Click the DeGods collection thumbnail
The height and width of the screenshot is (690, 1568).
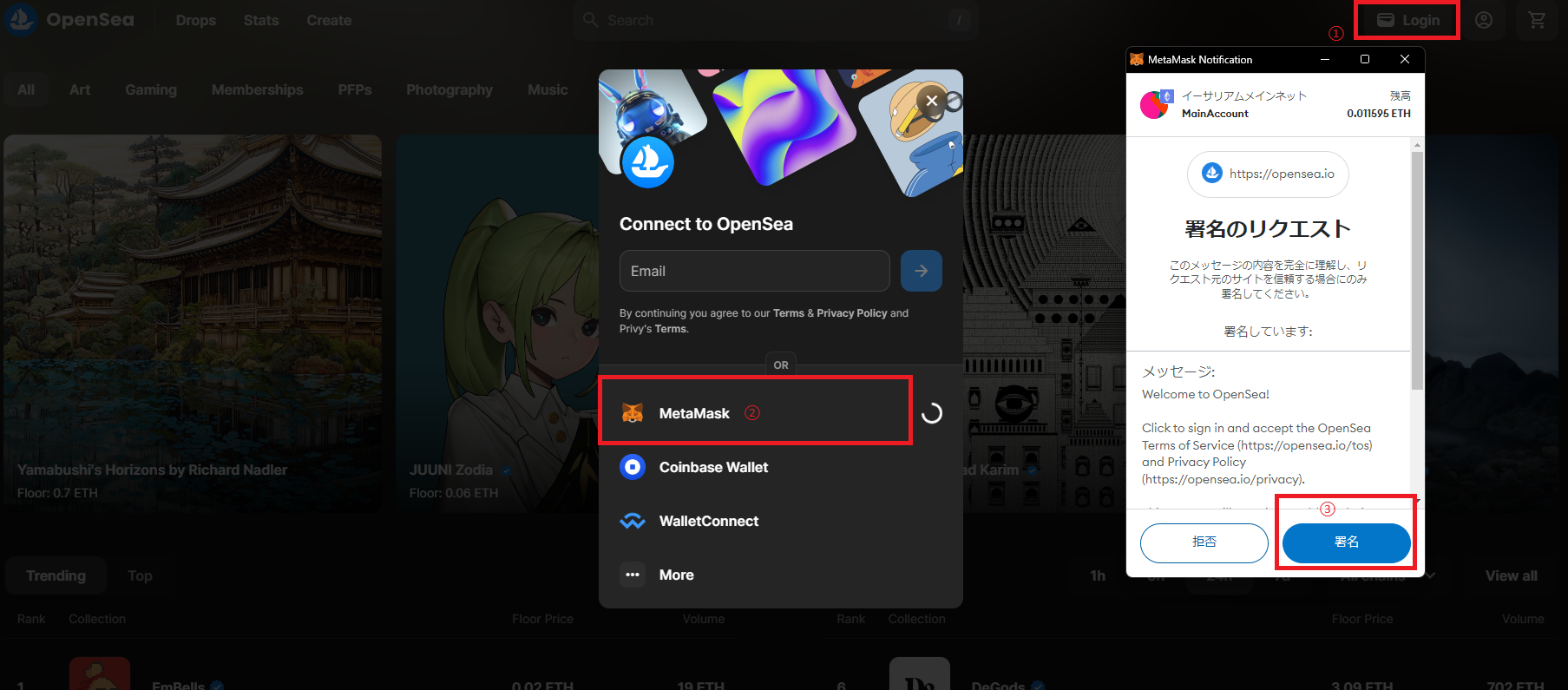pos(920,674)
